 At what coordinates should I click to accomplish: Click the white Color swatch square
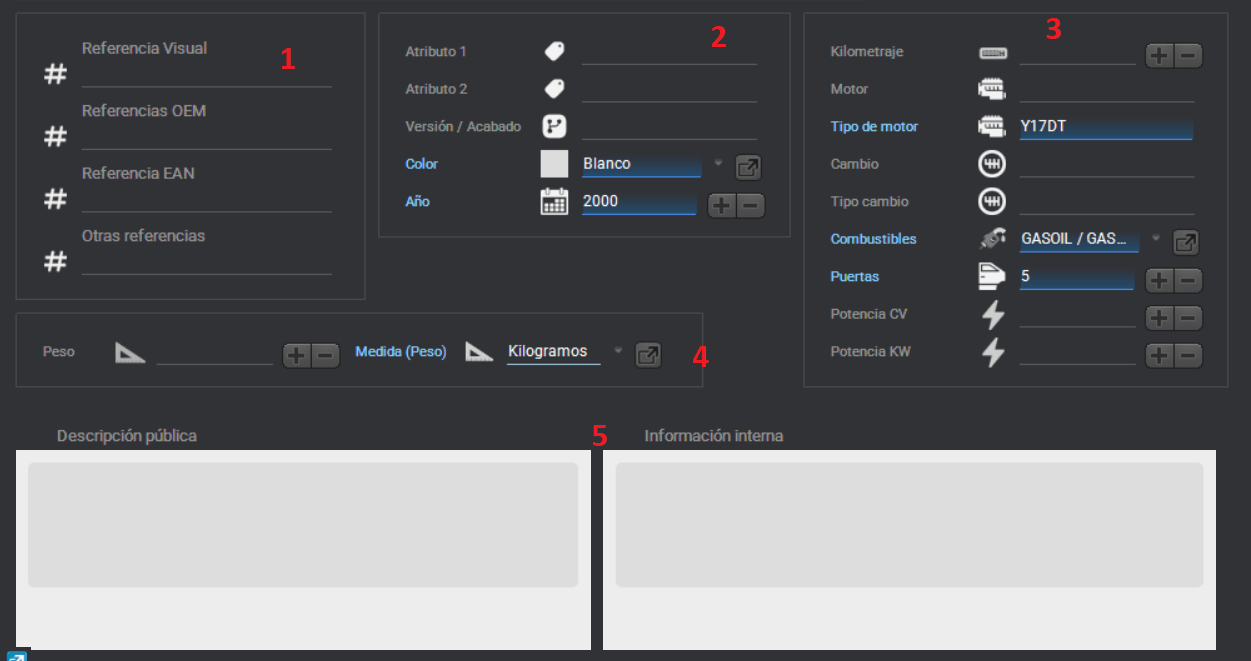click(554, 164)
